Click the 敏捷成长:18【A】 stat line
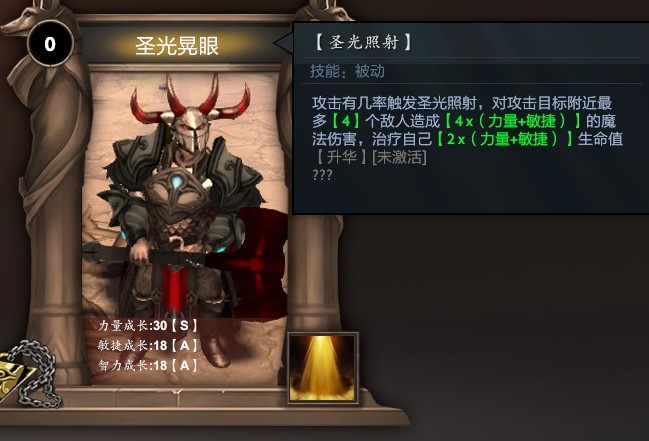This screenshot has height=441, width=649. tap(148, 345)
